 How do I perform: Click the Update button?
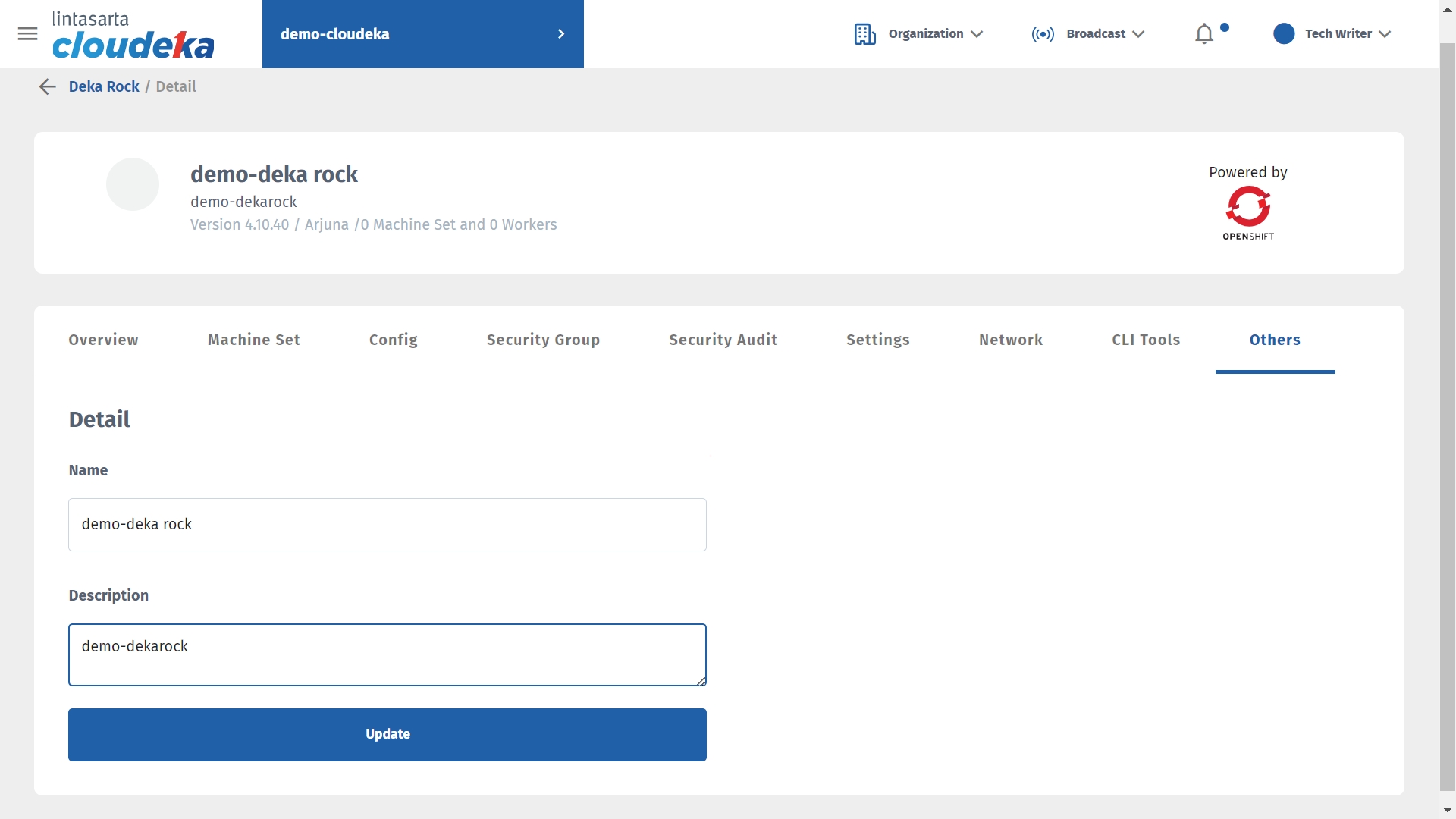click(x=388, y=734)
